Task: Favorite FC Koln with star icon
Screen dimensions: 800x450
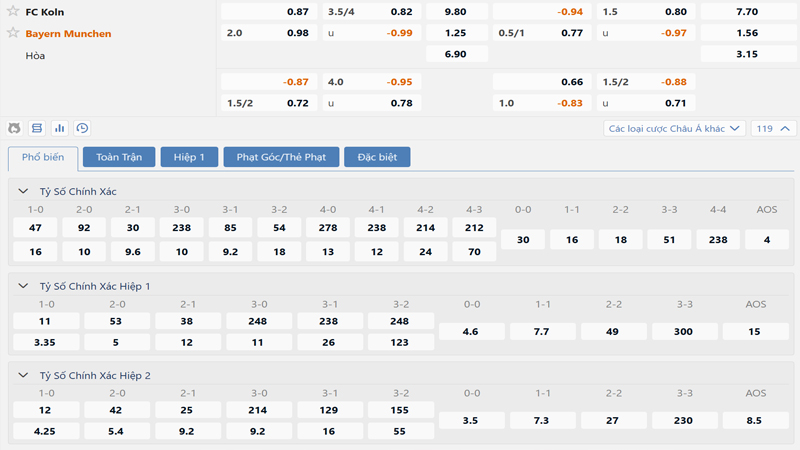Action: (x=13, y=11)
